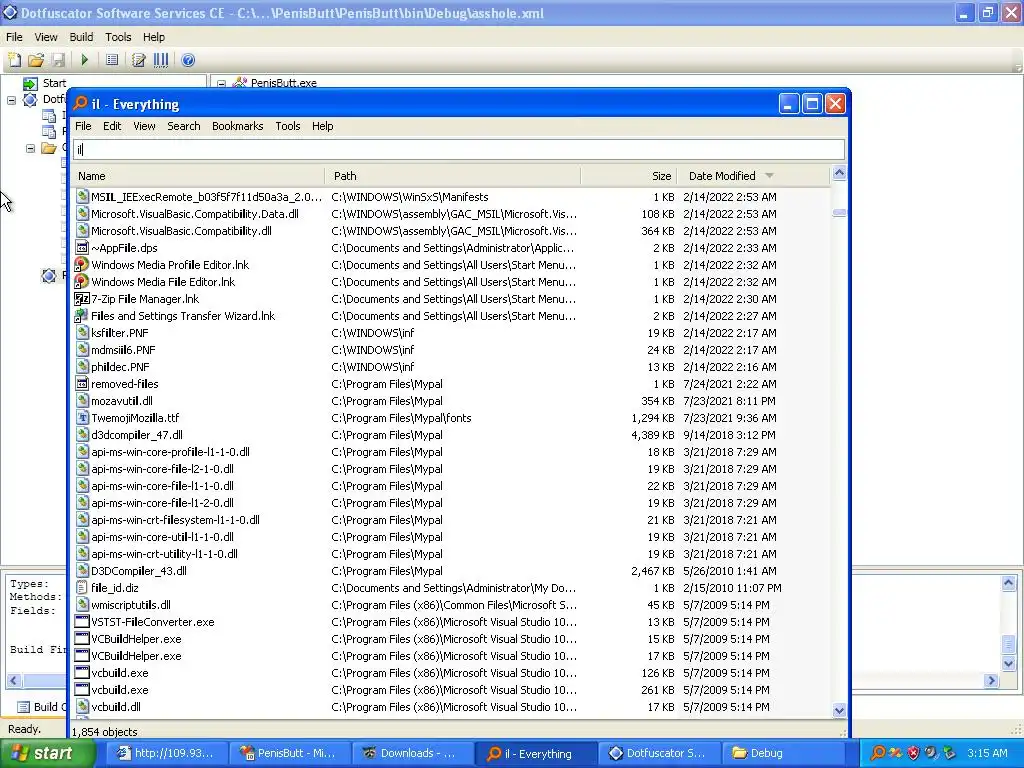
Task: Sort results by Name column header
Action: coord(199,176)
